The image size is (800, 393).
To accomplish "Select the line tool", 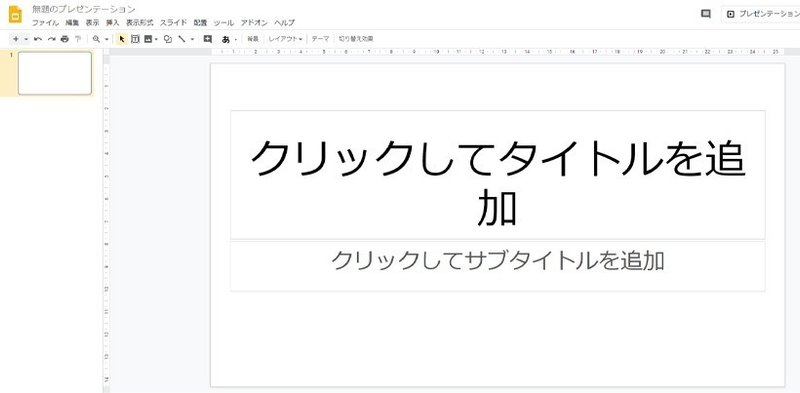I will pyautogui.click(x=182, y=39).
